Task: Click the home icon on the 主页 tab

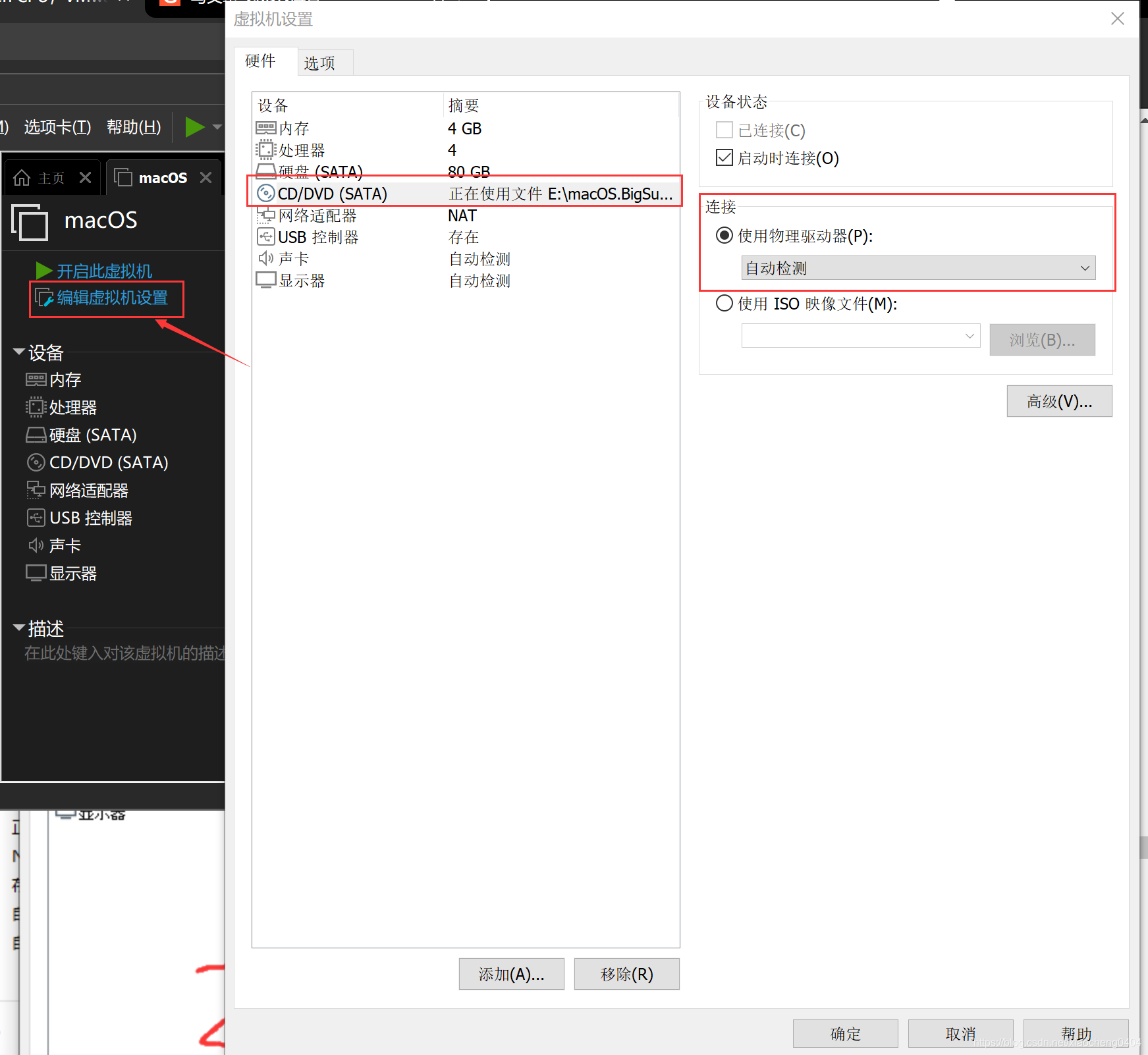Action: click(22, 178)
